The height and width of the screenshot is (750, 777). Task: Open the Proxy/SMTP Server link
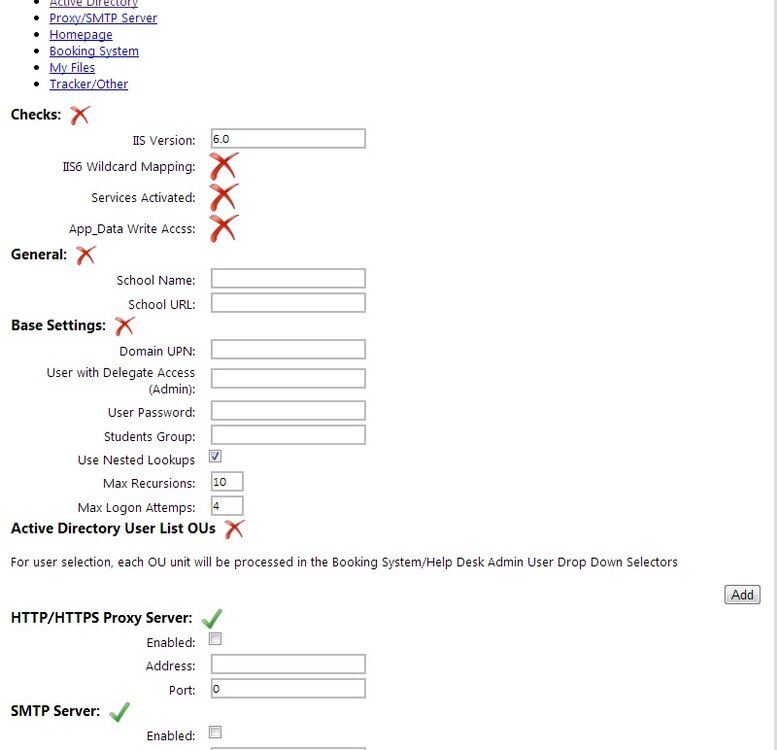pyautogui.click(x=103, y=18)
